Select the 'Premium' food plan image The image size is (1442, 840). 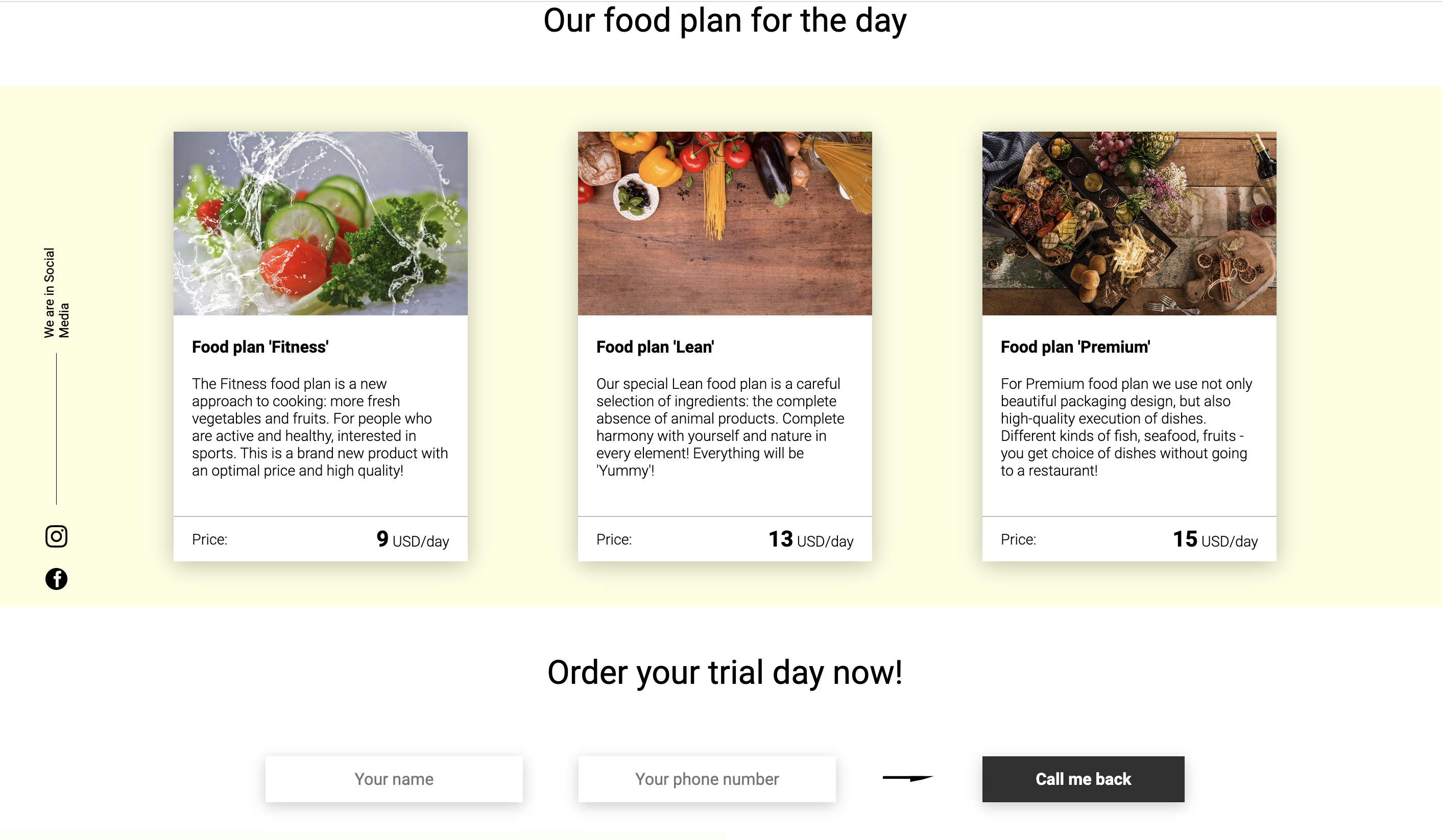pos(1128,223)
